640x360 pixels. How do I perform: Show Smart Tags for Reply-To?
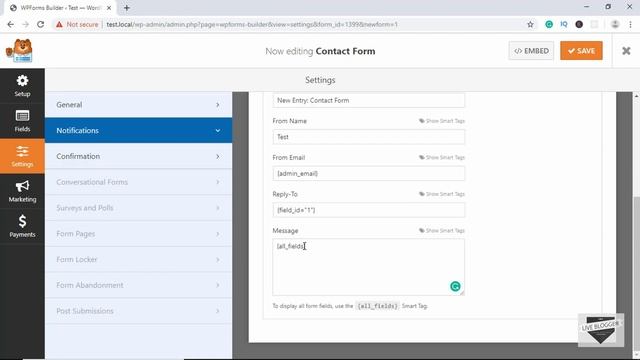click(442, 194)
